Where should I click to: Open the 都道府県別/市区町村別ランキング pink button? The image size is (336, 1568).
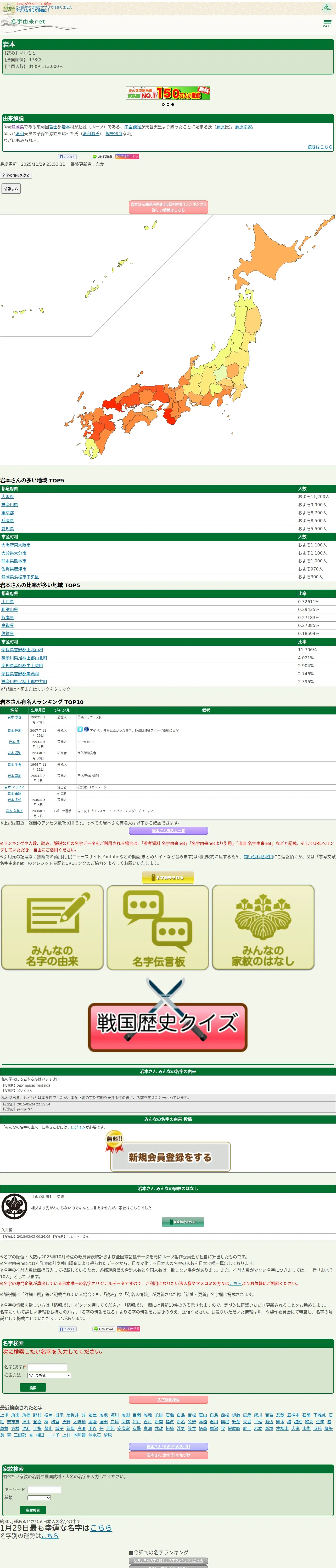(x=168, y=207)
